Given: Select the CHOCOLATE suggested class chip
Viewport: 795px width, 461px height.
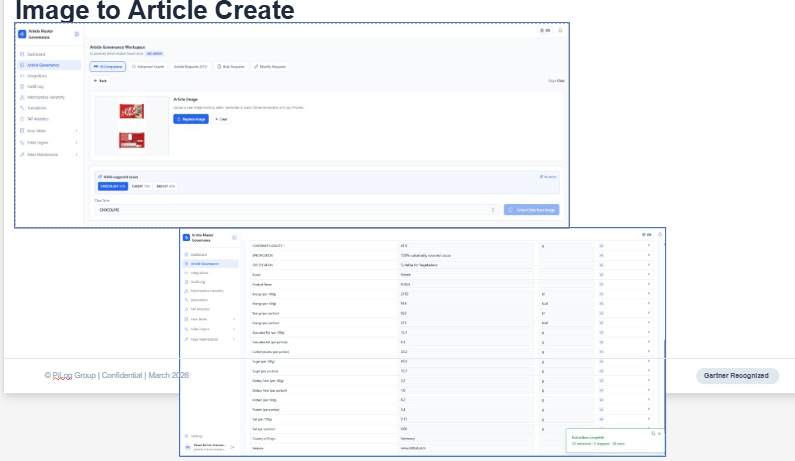Looking at the screenshot, I should click(113, 187).
